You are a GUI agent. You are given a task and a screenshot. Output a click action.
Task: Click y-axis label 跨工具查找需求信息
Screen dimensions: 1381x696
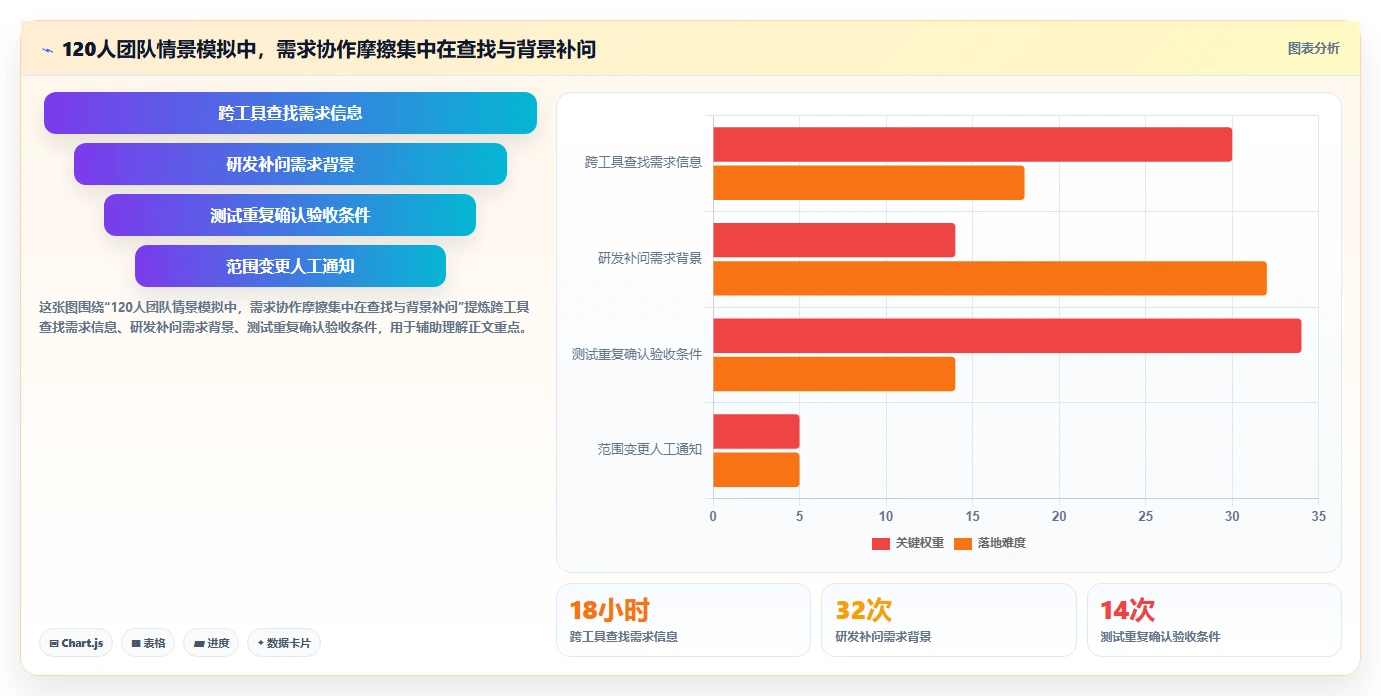coord(643,162)
